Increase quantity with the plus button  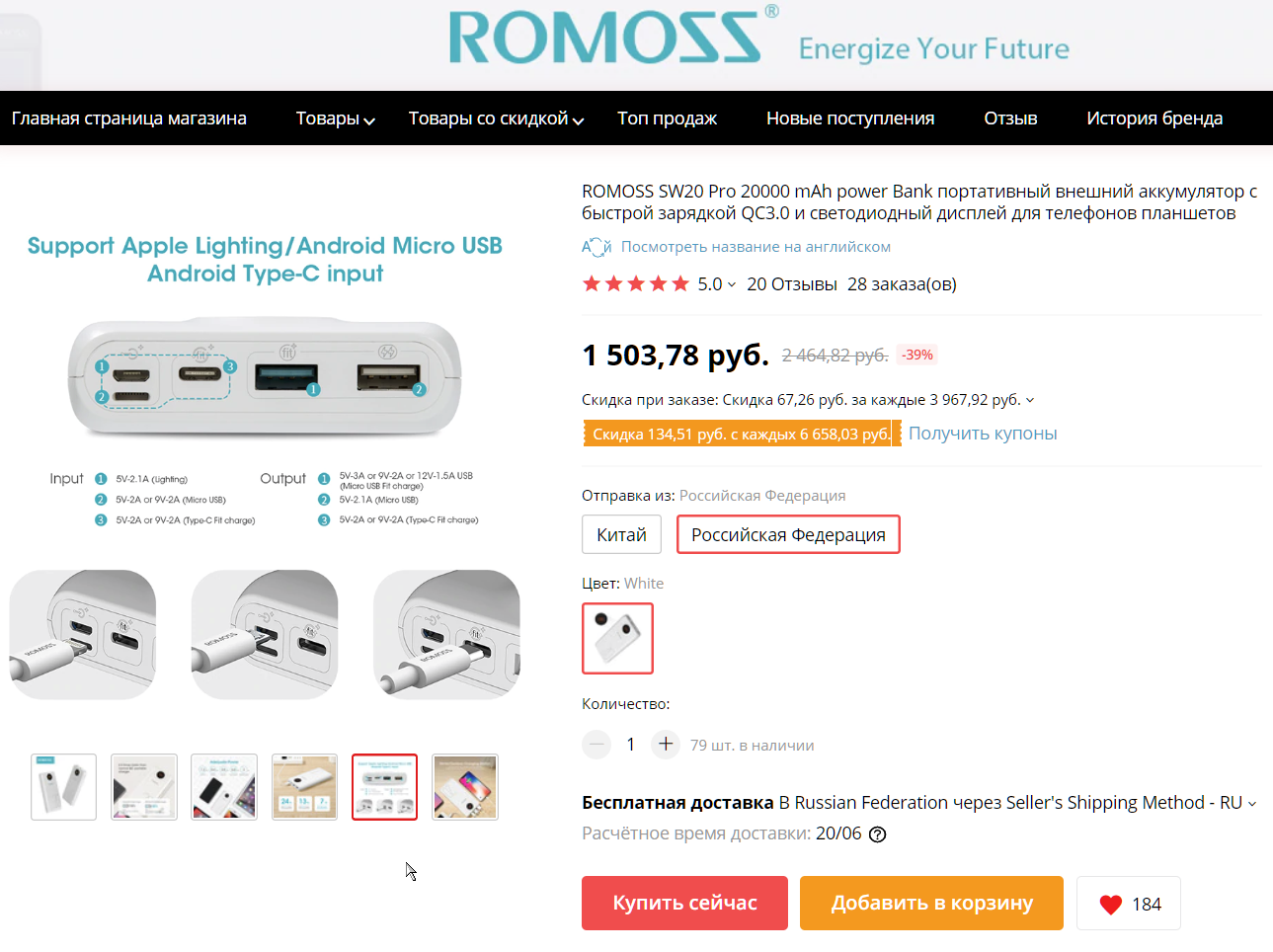pyautogui.click(x=666, y=744)
